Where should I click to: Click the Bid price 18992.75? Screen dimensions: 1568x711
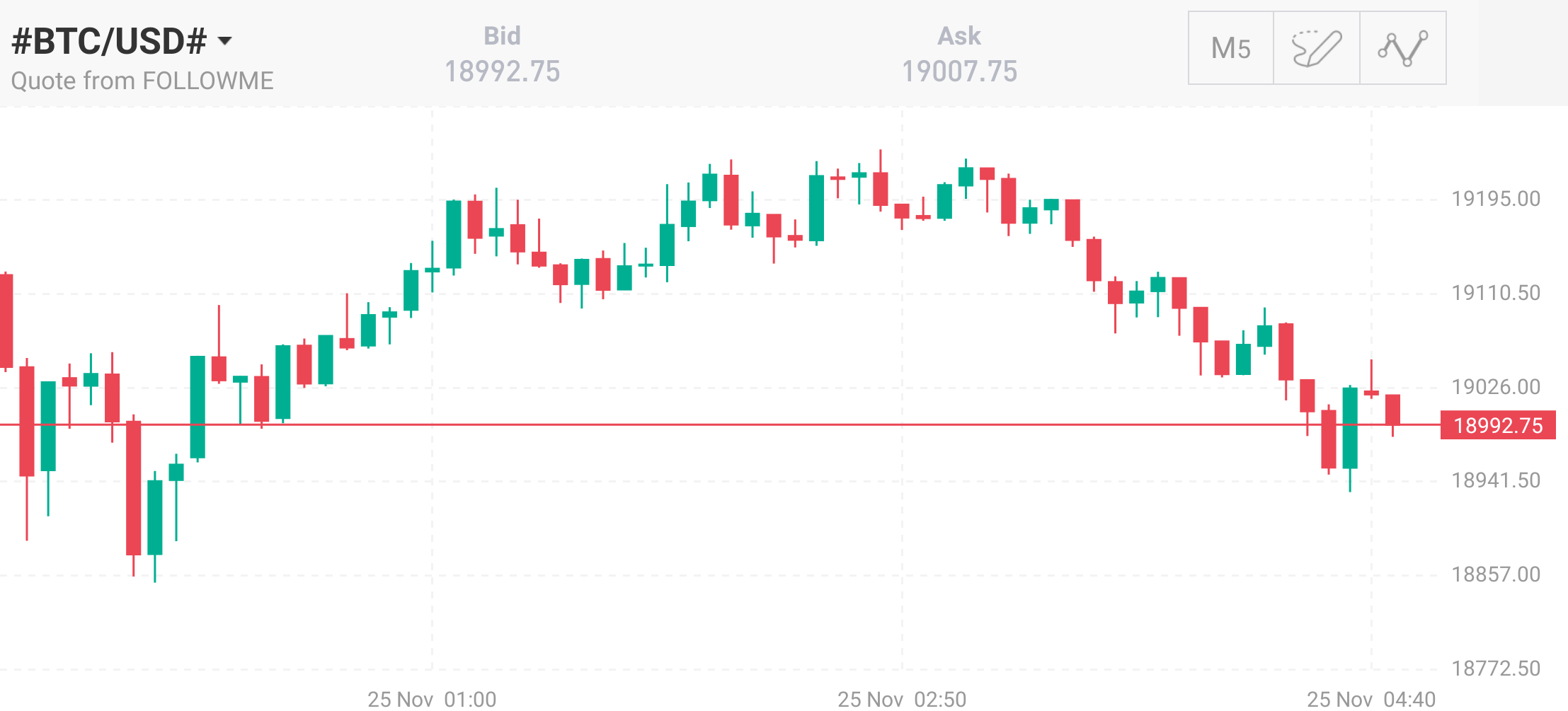tap(502, 71)
